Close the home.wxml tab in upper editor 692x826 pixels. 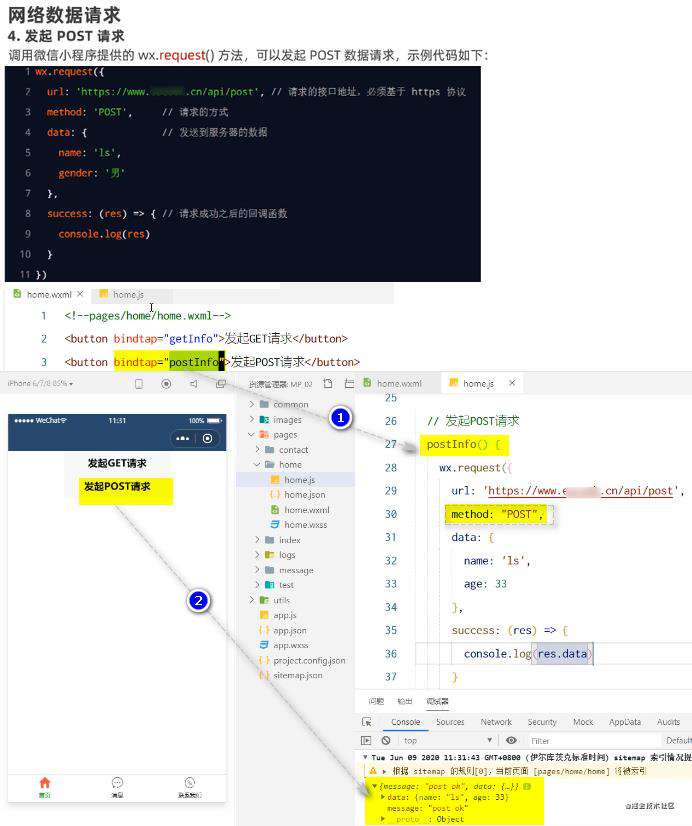click(x=80, y=294)
